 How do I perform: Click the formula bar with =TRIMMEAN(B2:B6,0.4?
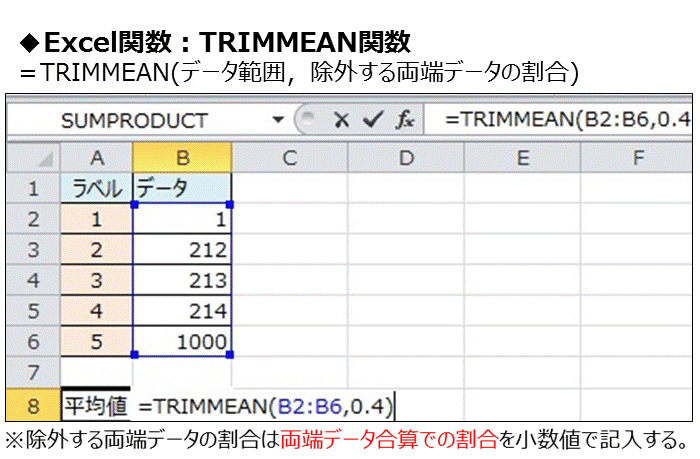pos(558,119)
